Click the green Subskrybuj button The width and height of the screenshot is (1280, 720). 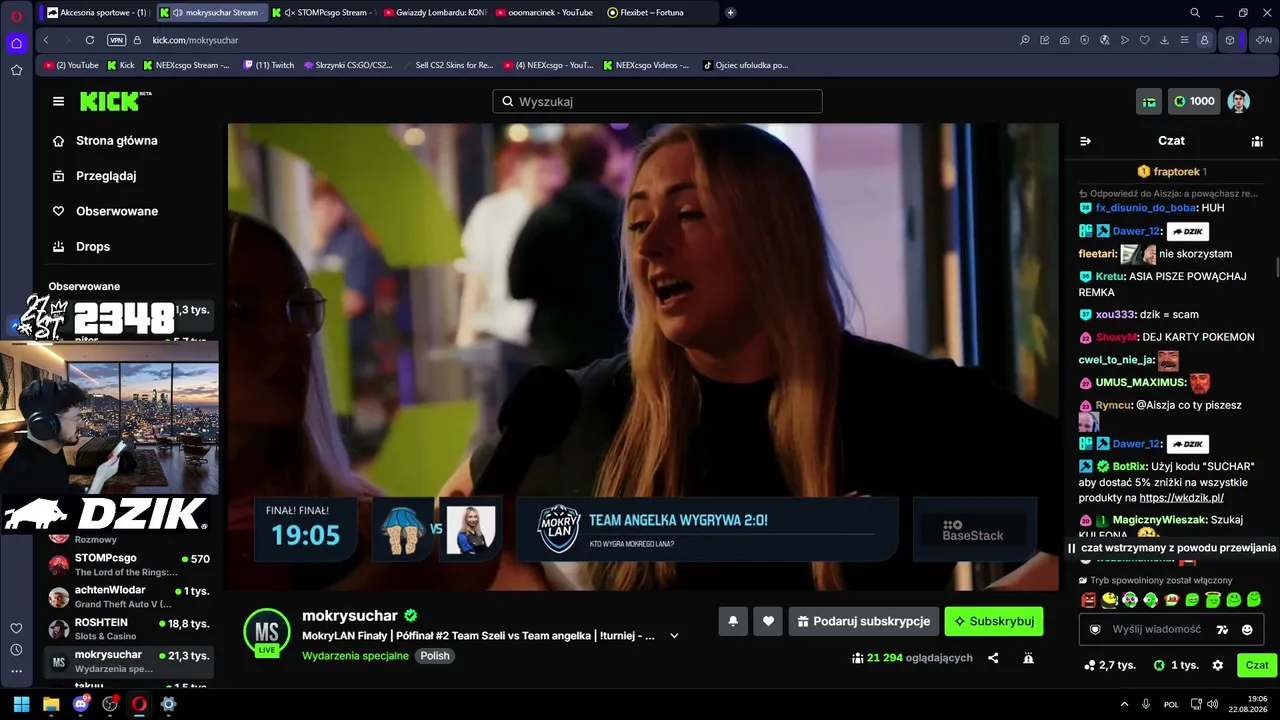994,621
